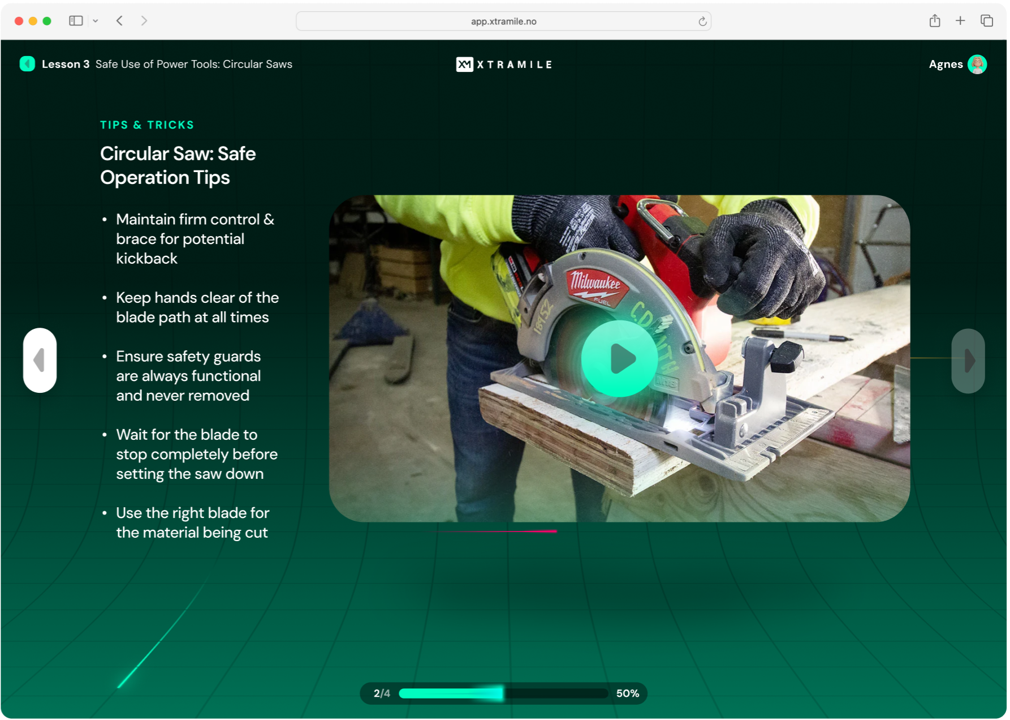Select the Lesson 3 title link
Image resolution: width=1010 pixels, height=720 pixels.
[x=167, y=64]
